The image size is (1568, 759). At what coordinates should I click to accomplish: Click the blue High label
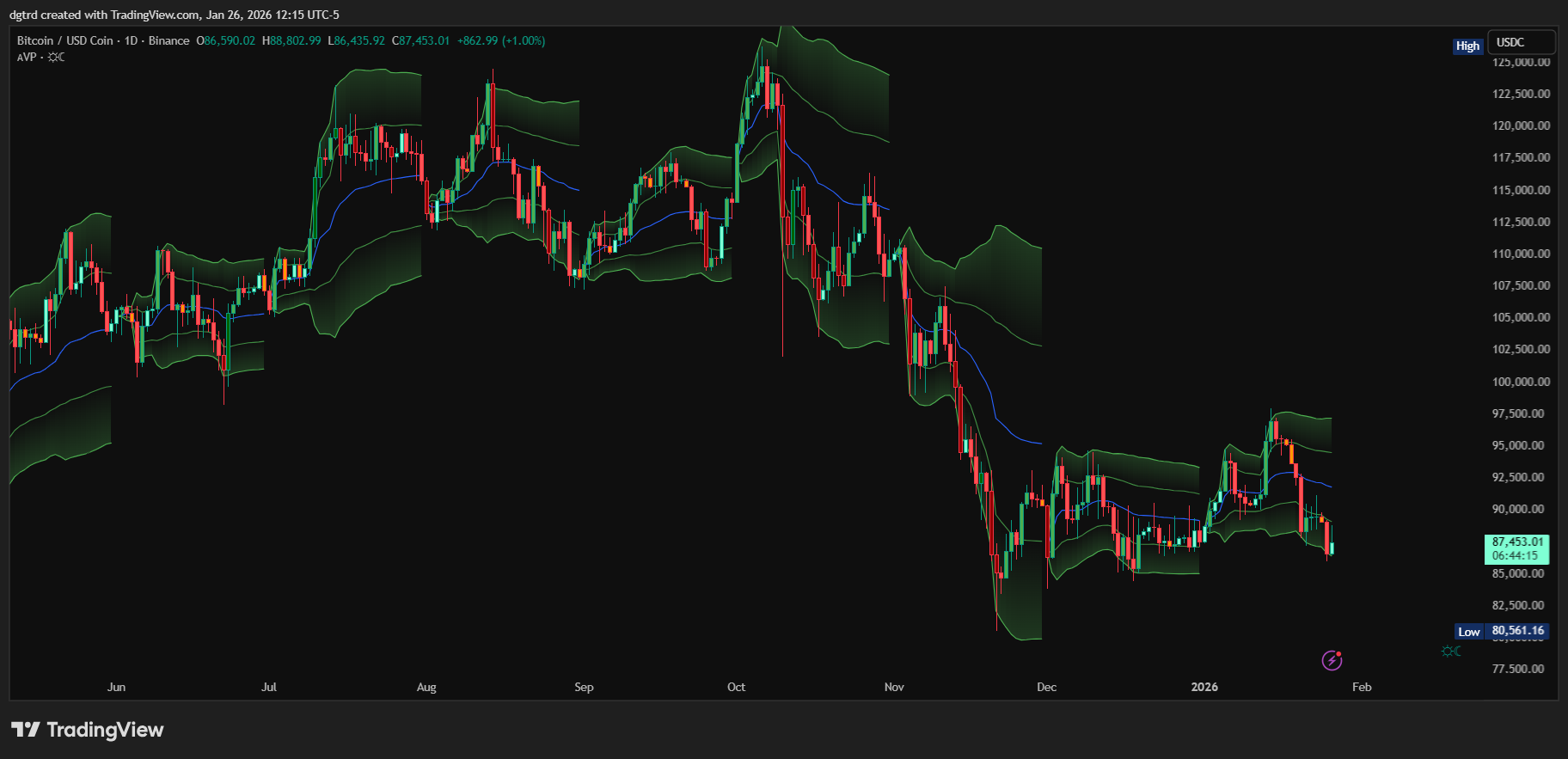[1467, 46]
